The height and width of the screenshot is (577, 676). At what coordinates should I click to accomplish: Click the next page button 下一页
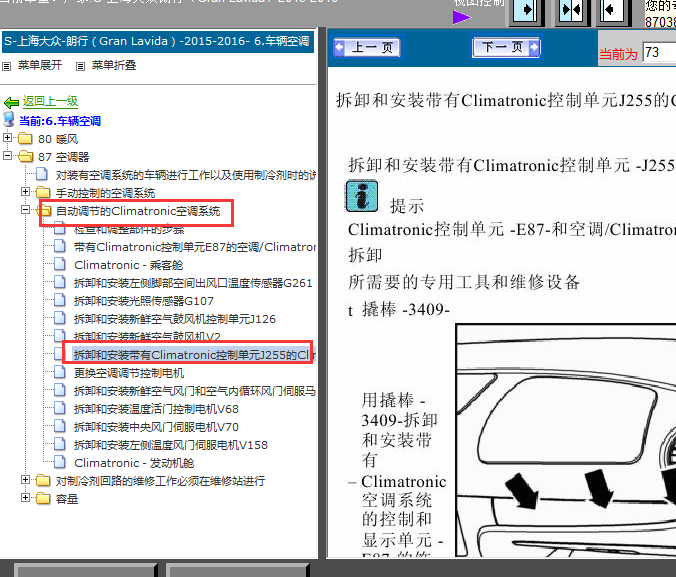(506, 47)
